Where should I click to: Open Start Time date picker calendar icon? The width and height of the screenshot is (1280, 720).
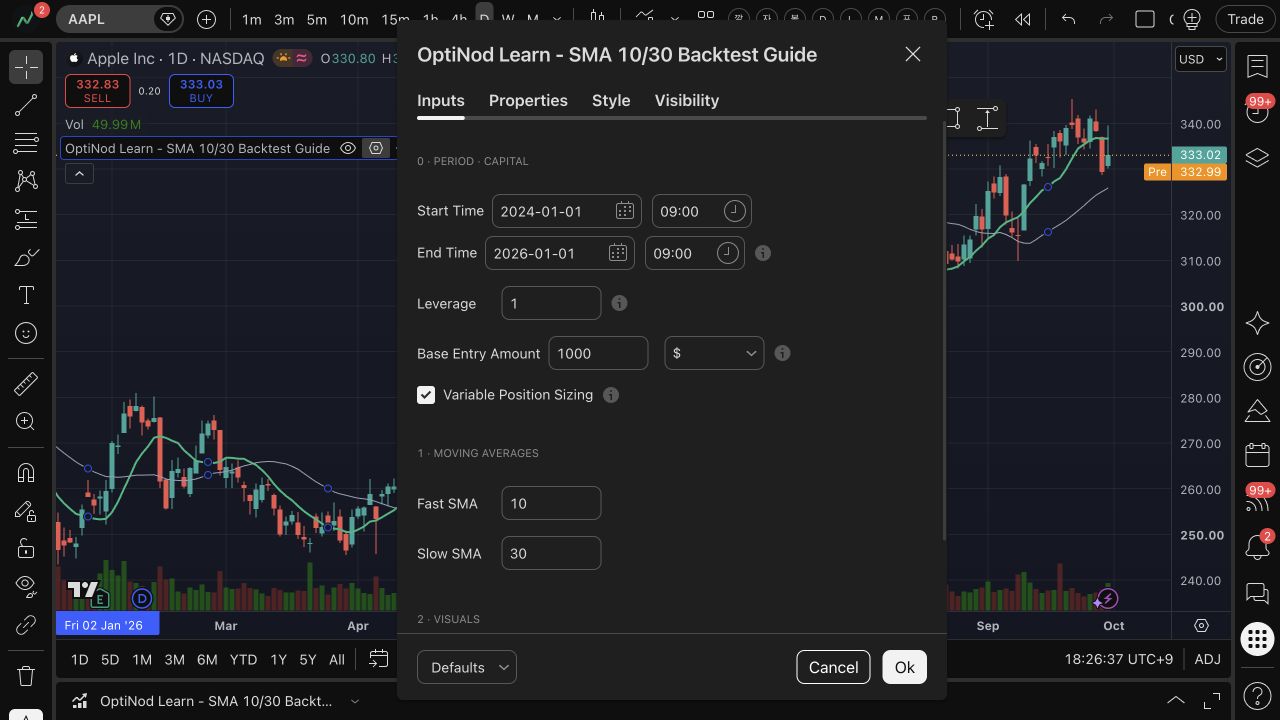[625, 211]
